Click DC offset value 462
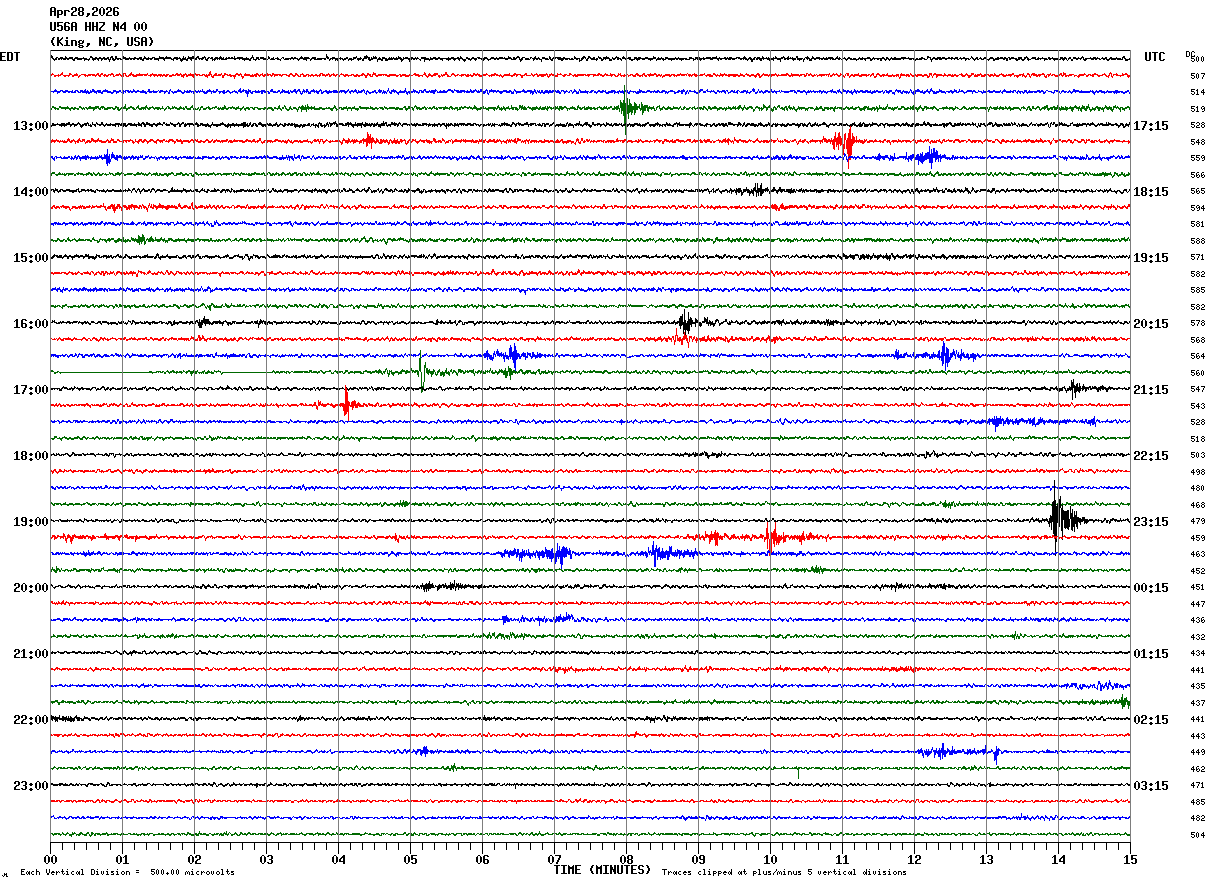Viewport: 1210px width, 886px height. (1197, 769)
